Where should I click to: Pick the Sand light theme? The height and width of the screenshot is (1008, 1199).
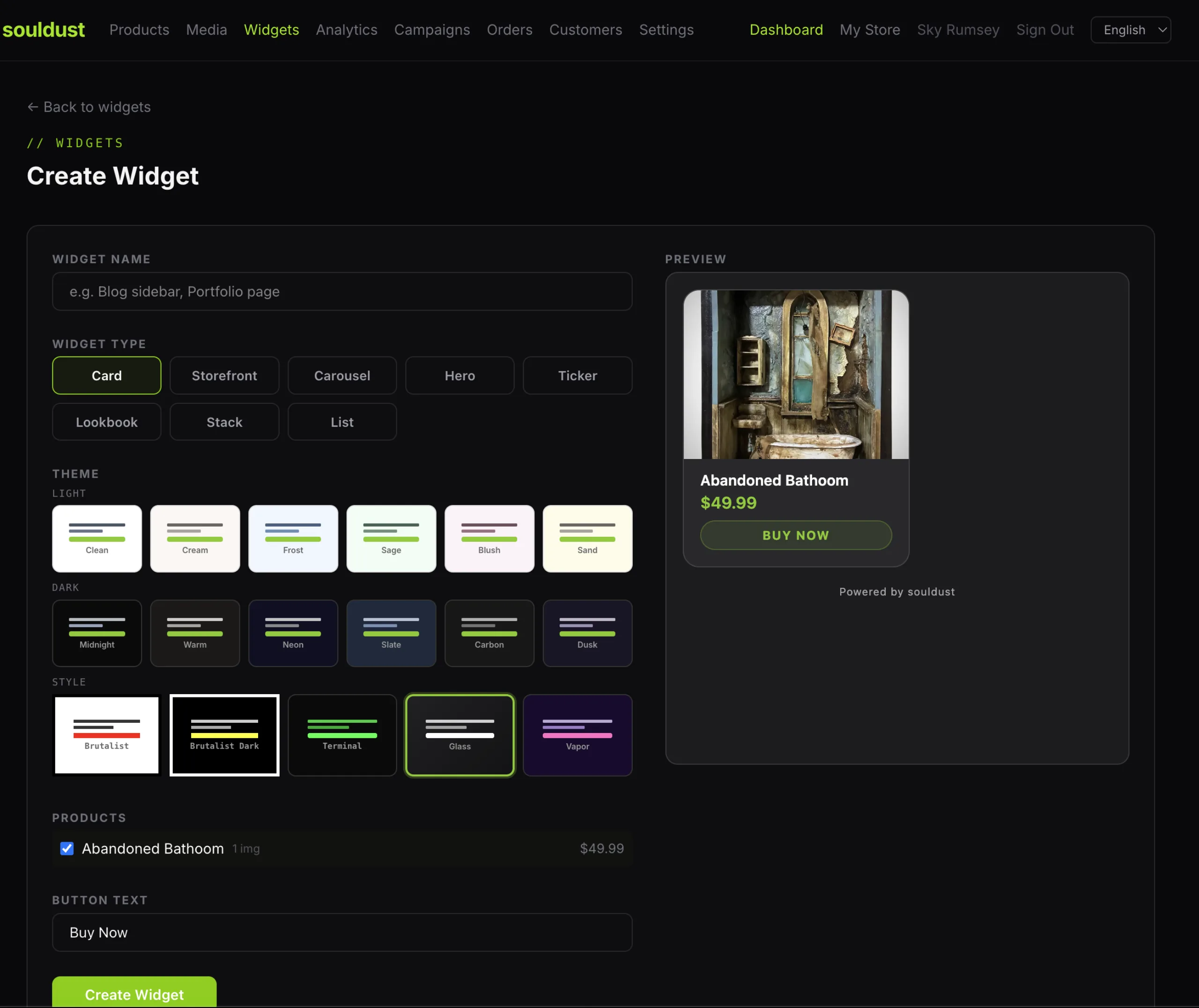point(587,538)
